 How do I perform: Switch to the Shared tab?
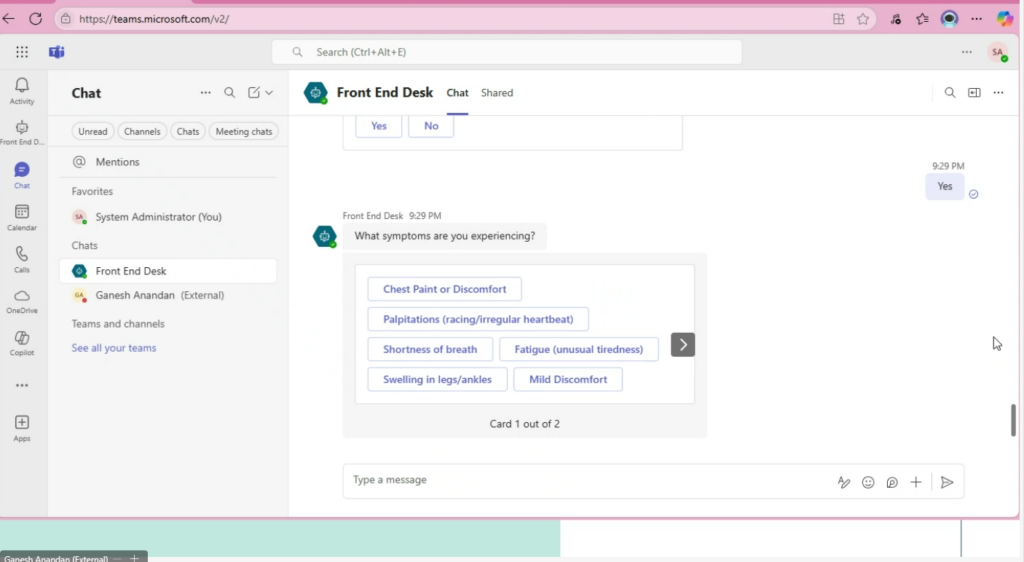click(497, 93)
